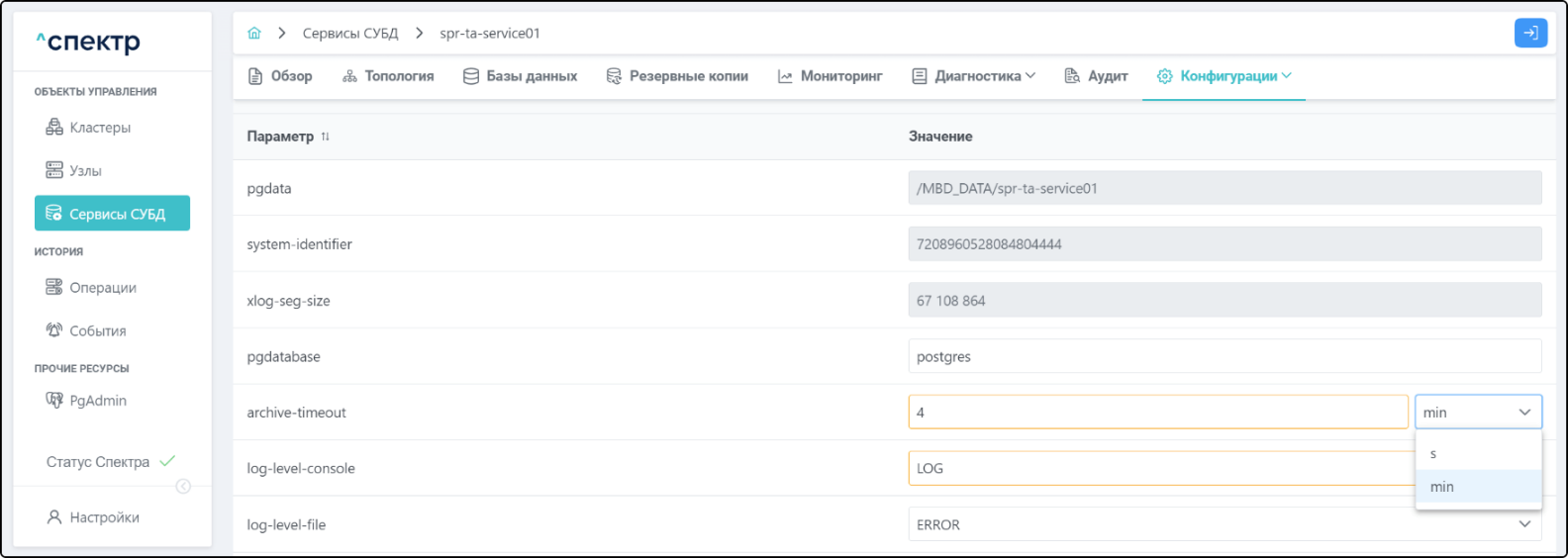
Task: Open Узлы in the sidebar
Action: 85,171
